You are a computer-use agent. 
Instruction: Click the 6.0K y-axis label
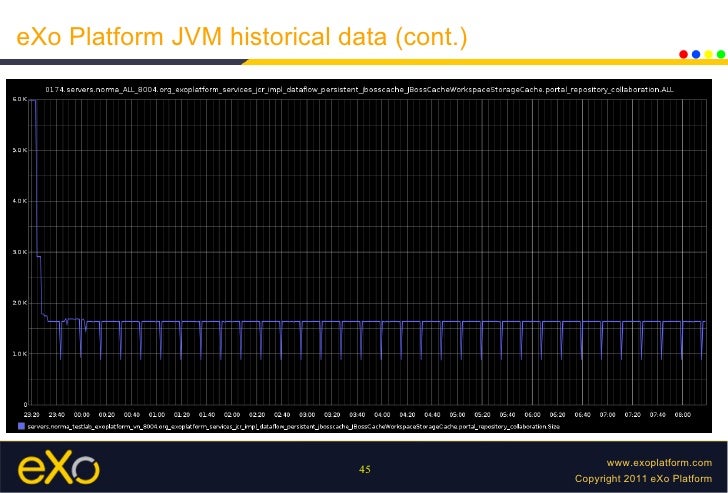[x=20, y=99]
